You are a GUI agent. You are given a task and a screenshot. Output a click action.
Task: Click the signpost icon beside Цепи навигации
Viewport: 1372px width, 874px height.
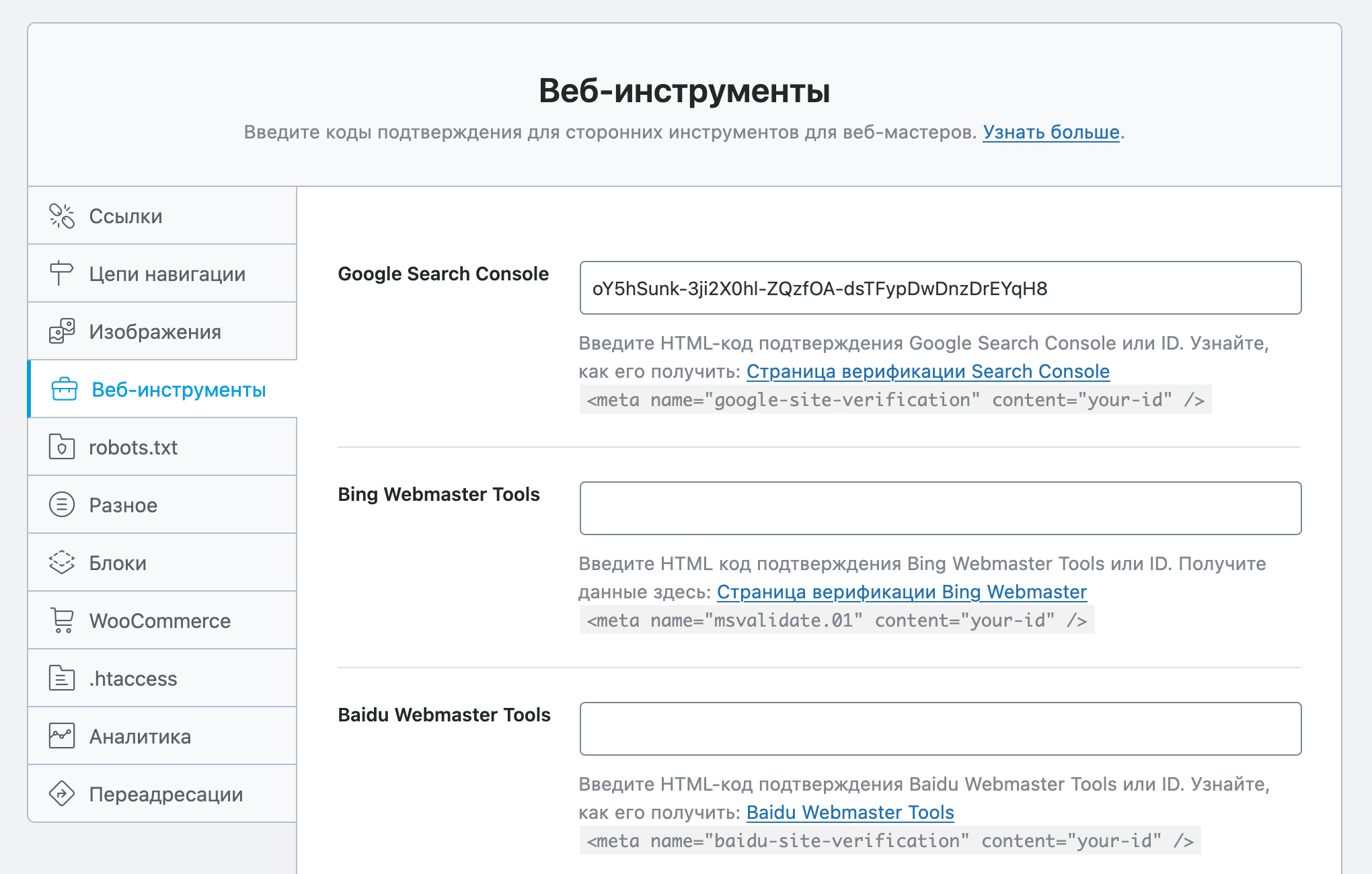(x=62, y=274)
